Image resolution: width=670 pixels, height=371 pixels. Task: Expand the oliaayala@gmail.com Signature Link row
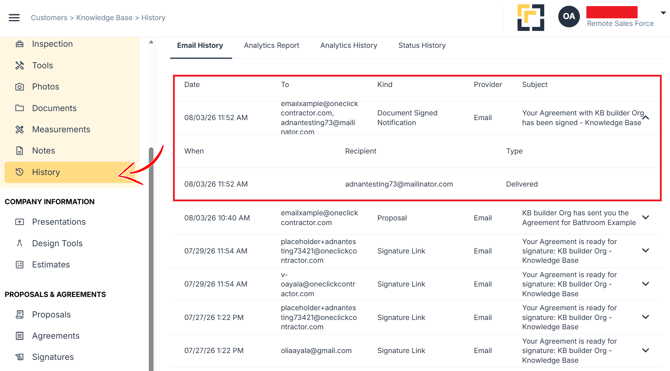pos(646,350)
